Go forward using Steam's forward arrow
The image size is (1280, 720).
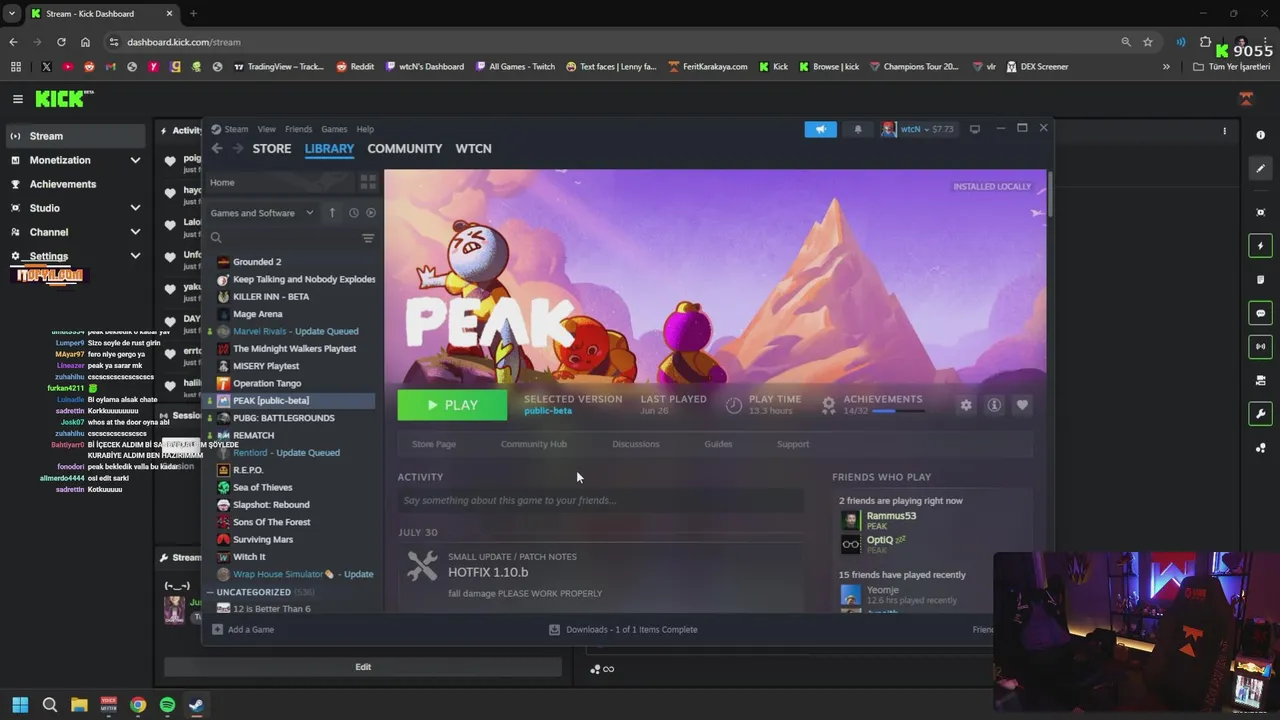(238, 148)
